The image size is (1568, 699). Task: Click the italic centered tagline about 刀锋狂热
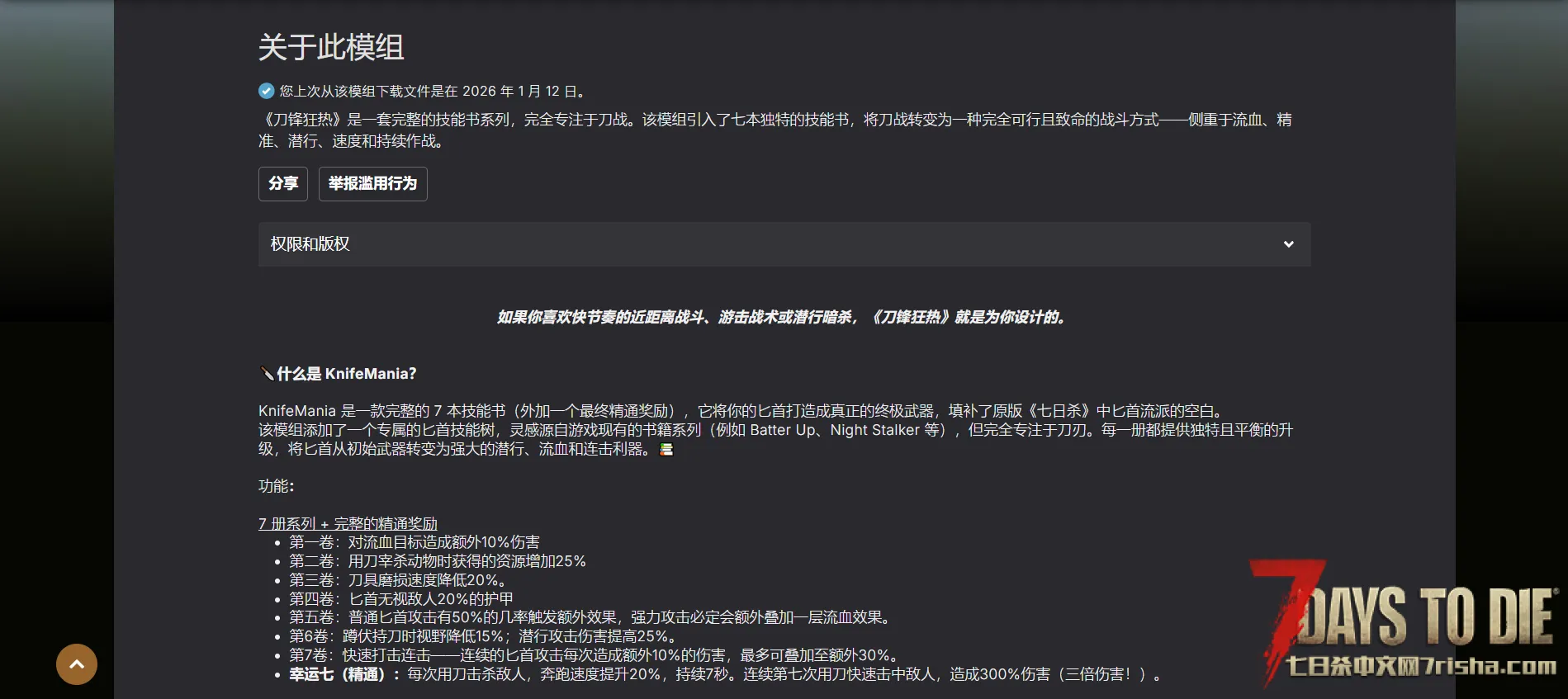[x=781, y=318]
